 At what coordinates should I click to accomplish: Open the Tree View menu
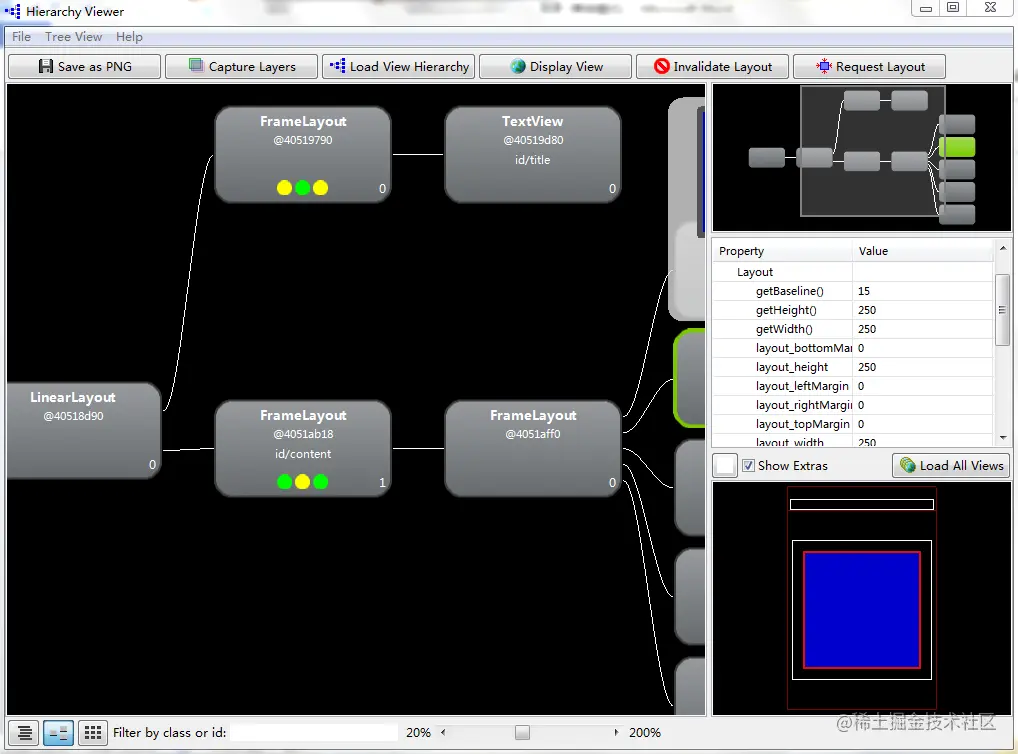pyautogui.click(x=73, y=36)
